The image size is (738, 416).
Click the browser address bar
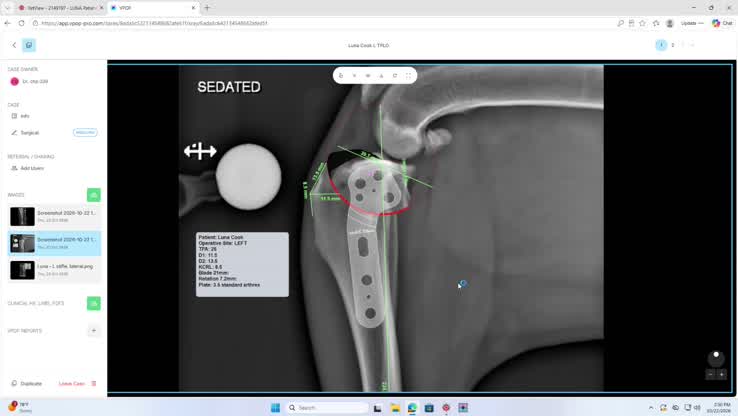coord(322,23)
